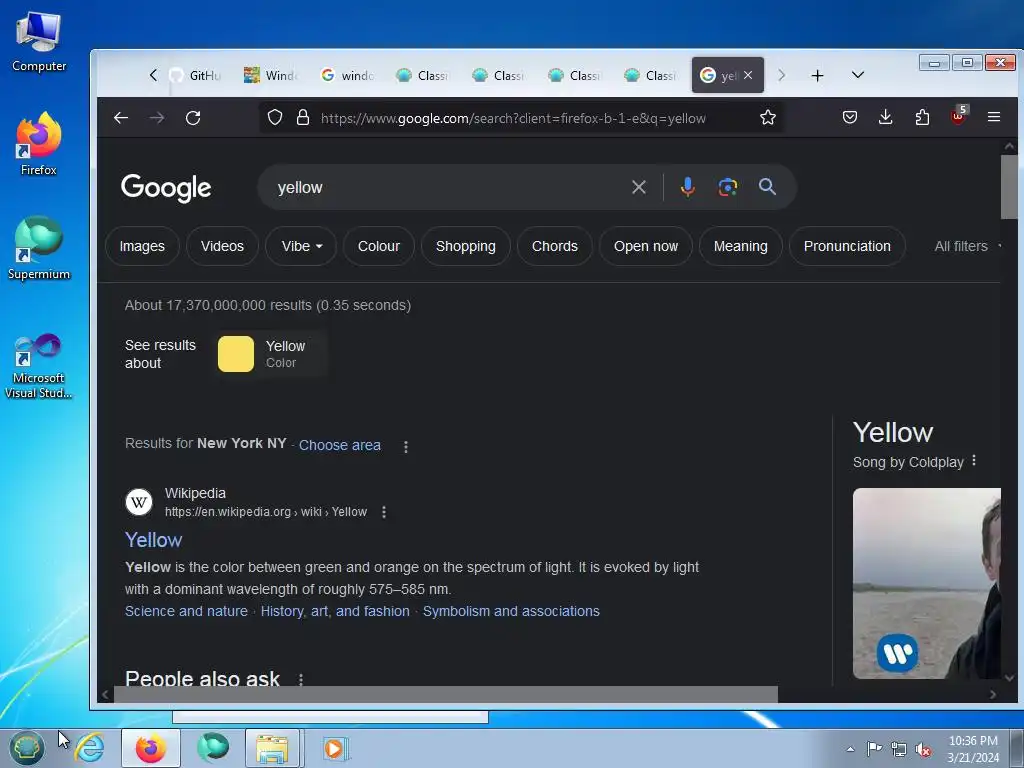This screenshot has width=1024, height=768.
Task: Expand the list all tabs dropdown
Action: point(858,75)
